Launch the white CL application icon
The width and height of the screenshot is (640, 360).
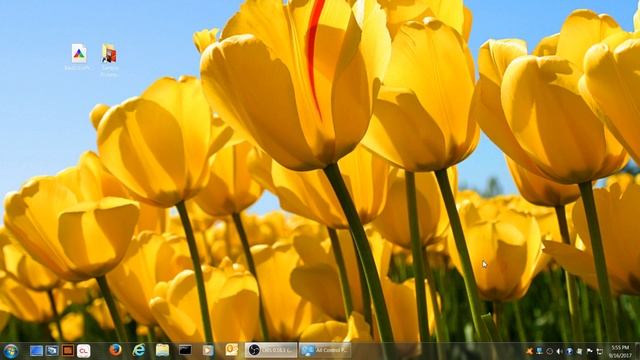(x=84, y=351)
